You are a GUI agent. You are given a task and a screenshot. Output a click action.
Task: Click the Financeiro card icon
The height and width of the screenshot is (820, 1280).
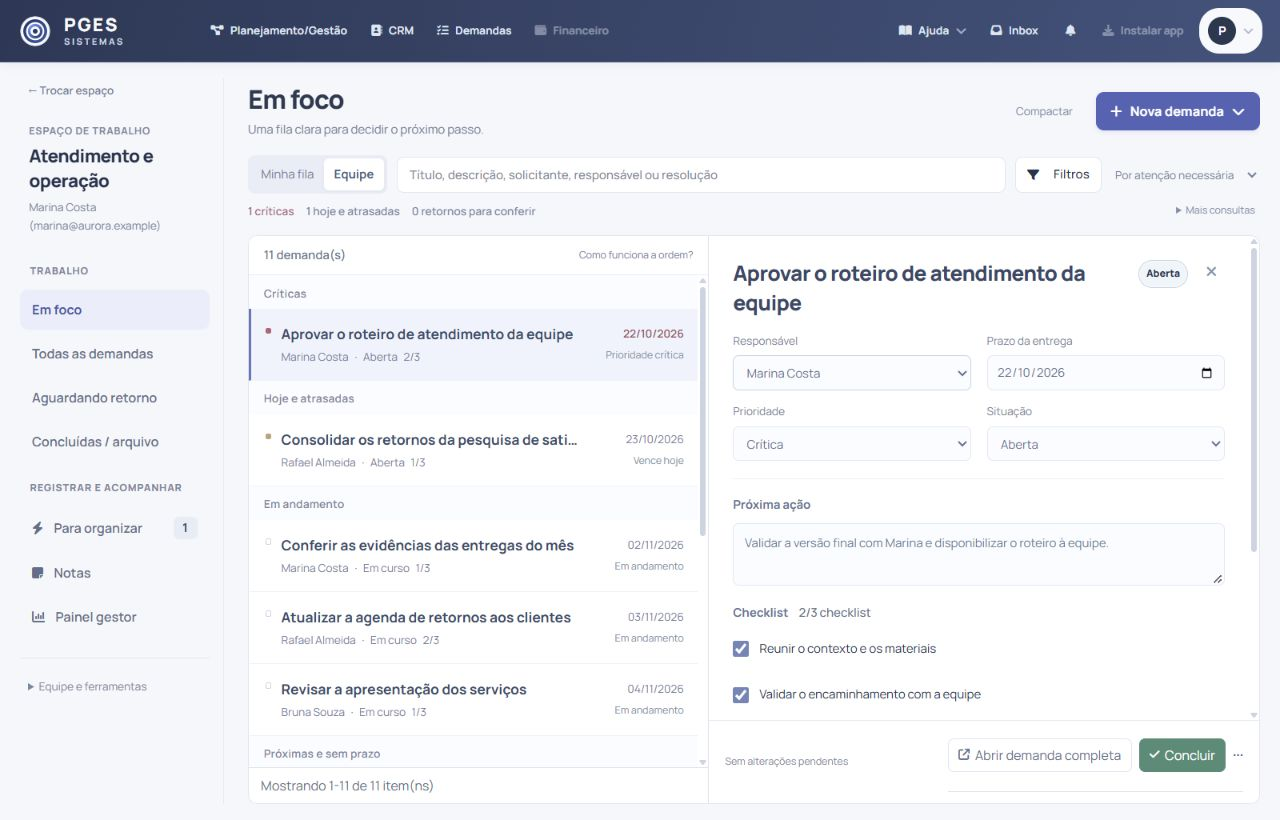(541, 31)
